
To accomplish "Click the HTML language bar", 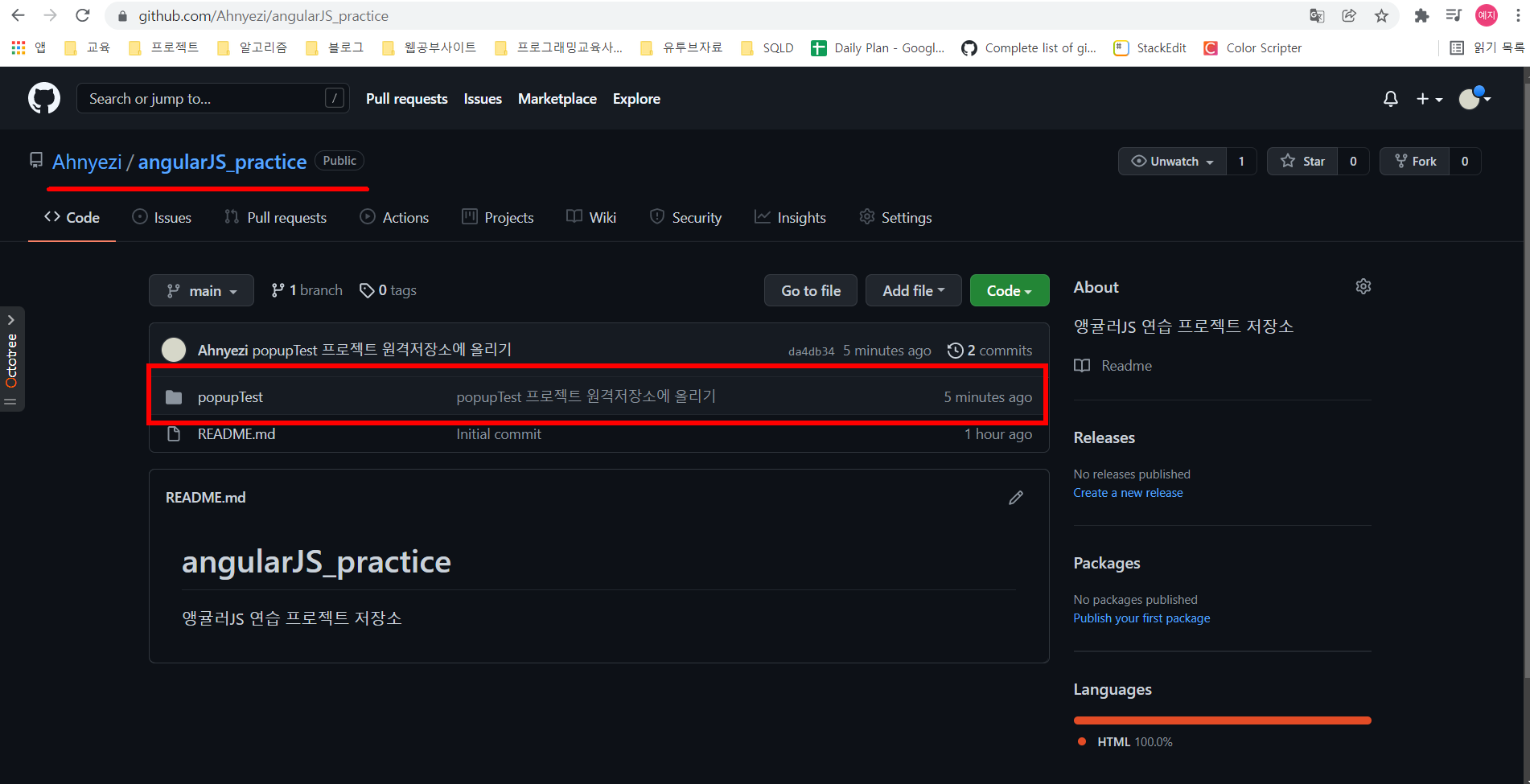I will [x=1222, y=720].
